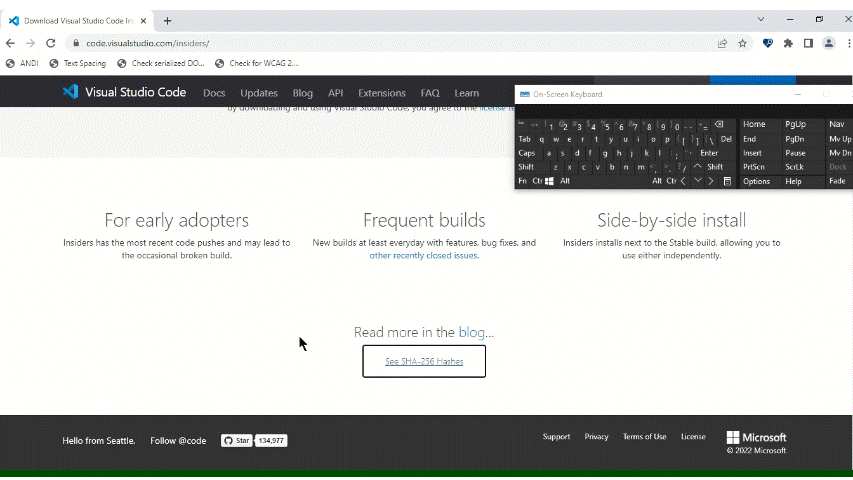Tap the PgUp key on On-Screen Keyboard

[x=795, y=125]
